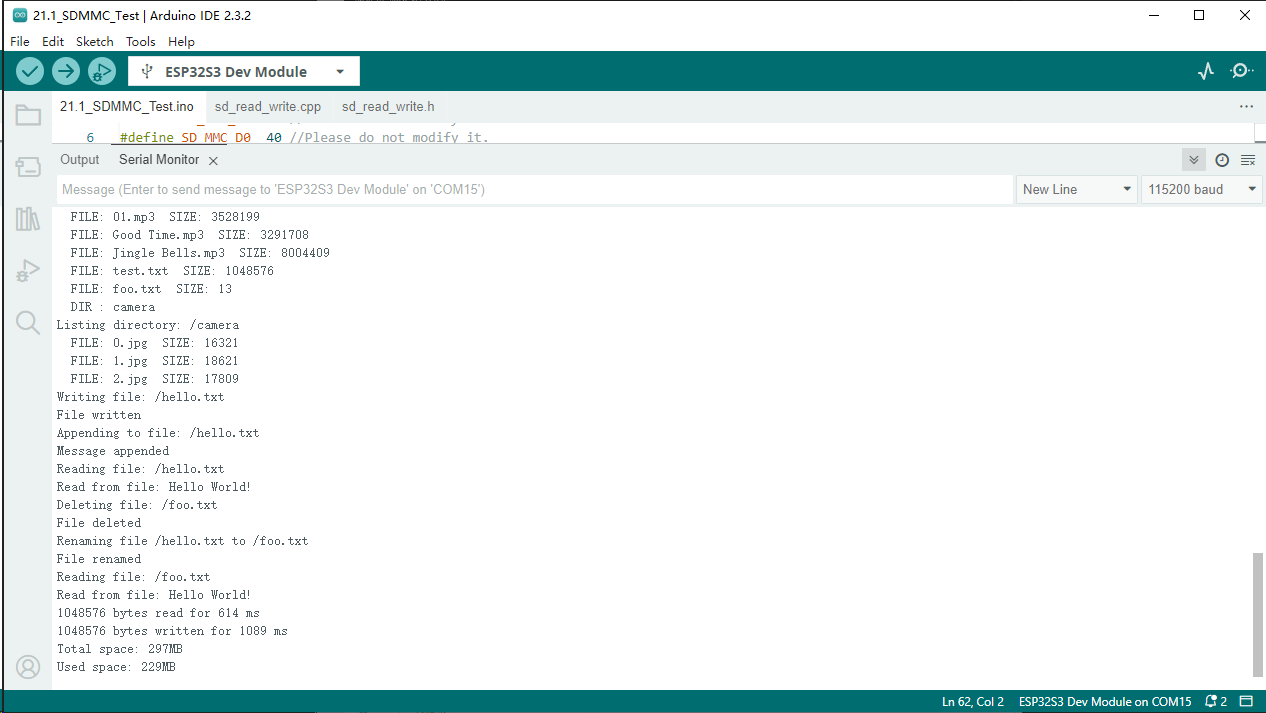The height and width of the screenshot is (713, 1266).
Task: Open the Search icon in sidebar
Action: pyautogui.click(x=28, y=322)
